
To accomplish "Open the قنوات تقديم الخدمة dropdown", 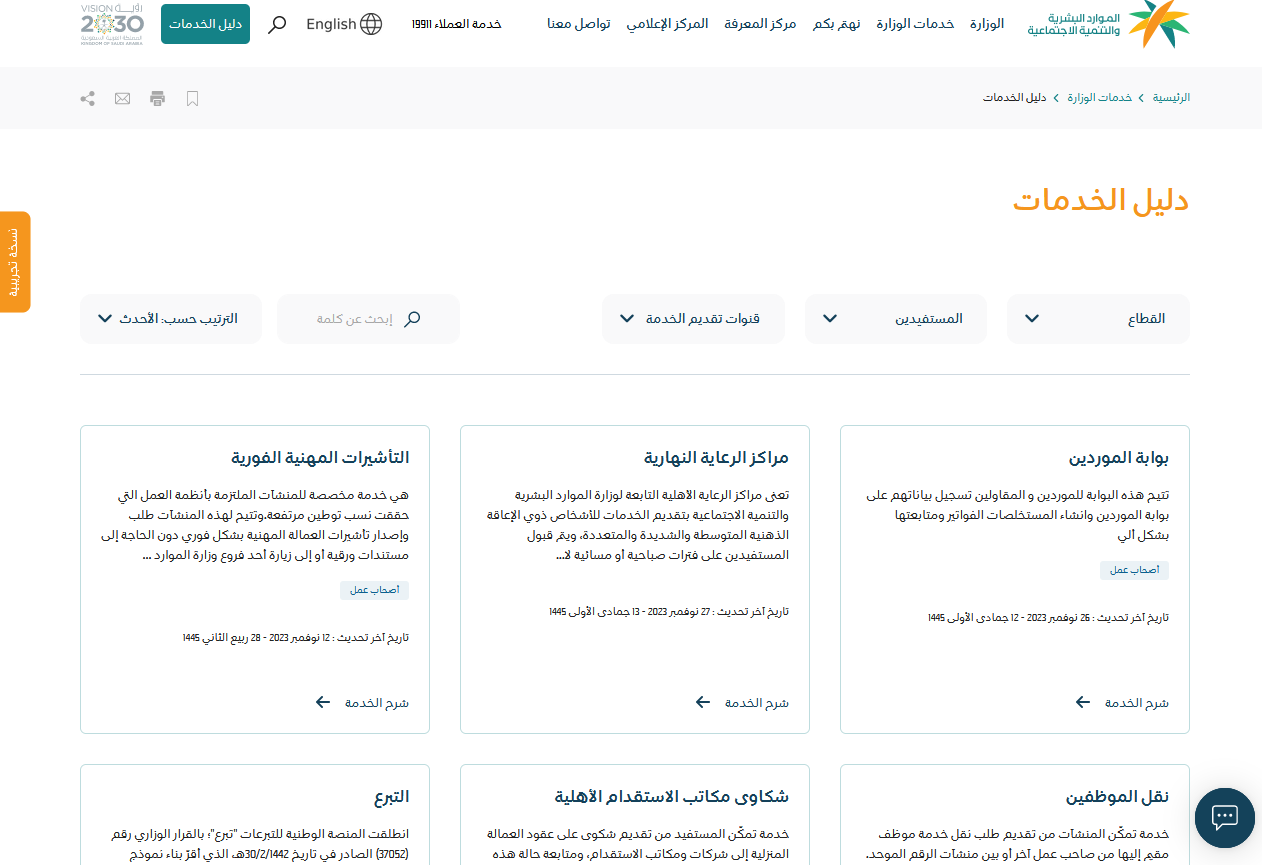I will click(693, 319).
